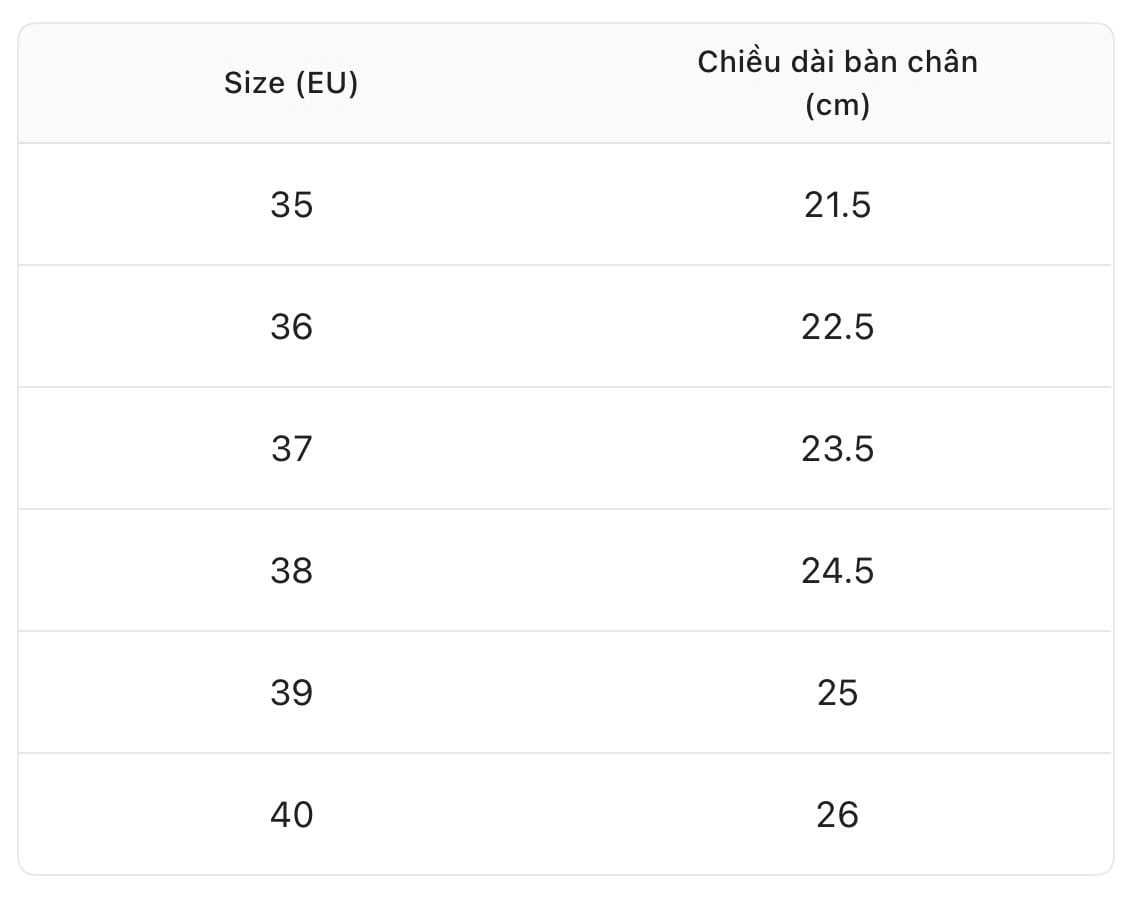Click the 22.5 foot length value

coord(837,327)
